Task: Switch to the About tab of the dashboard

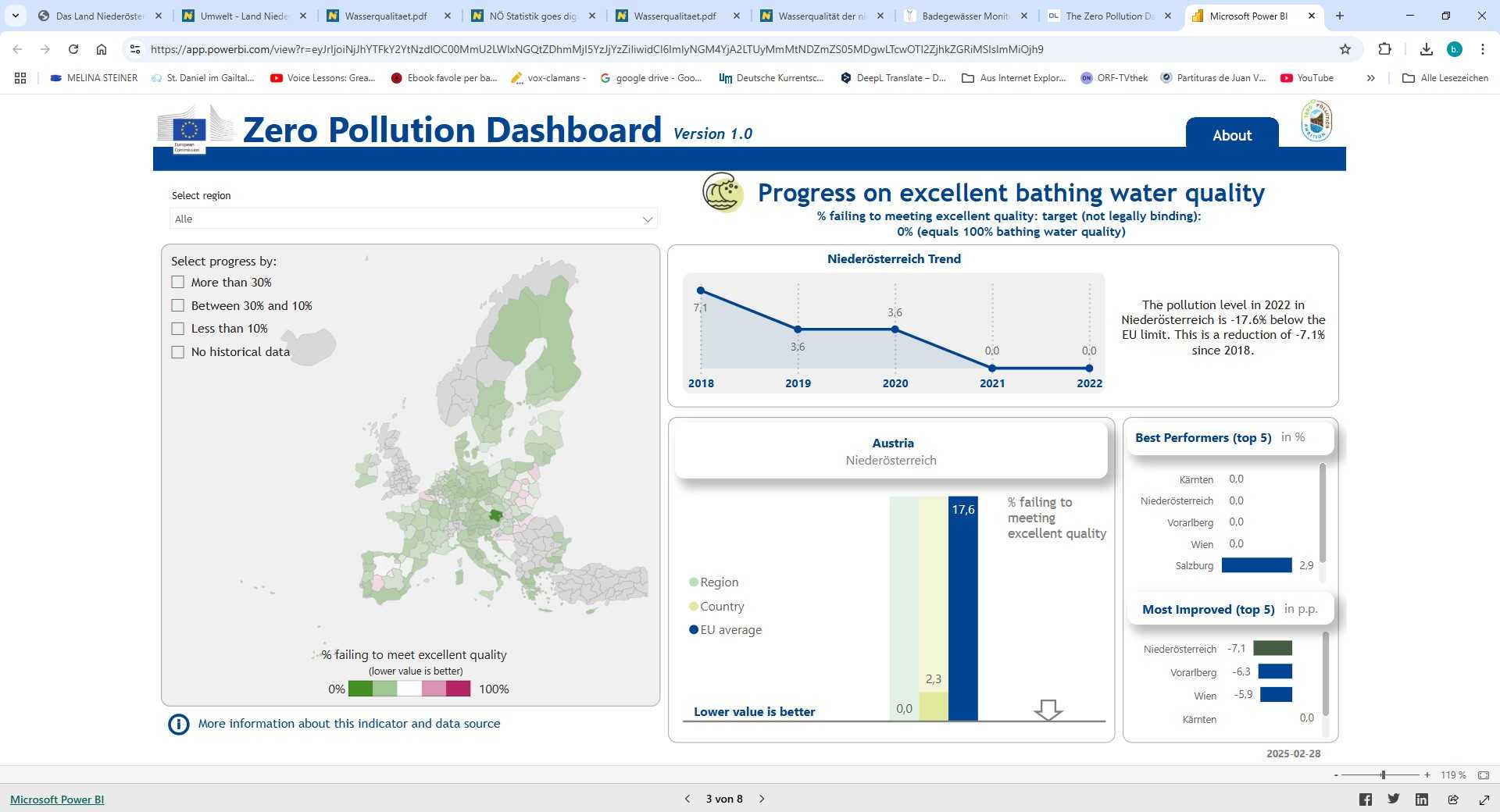Action: point(1231,135)
